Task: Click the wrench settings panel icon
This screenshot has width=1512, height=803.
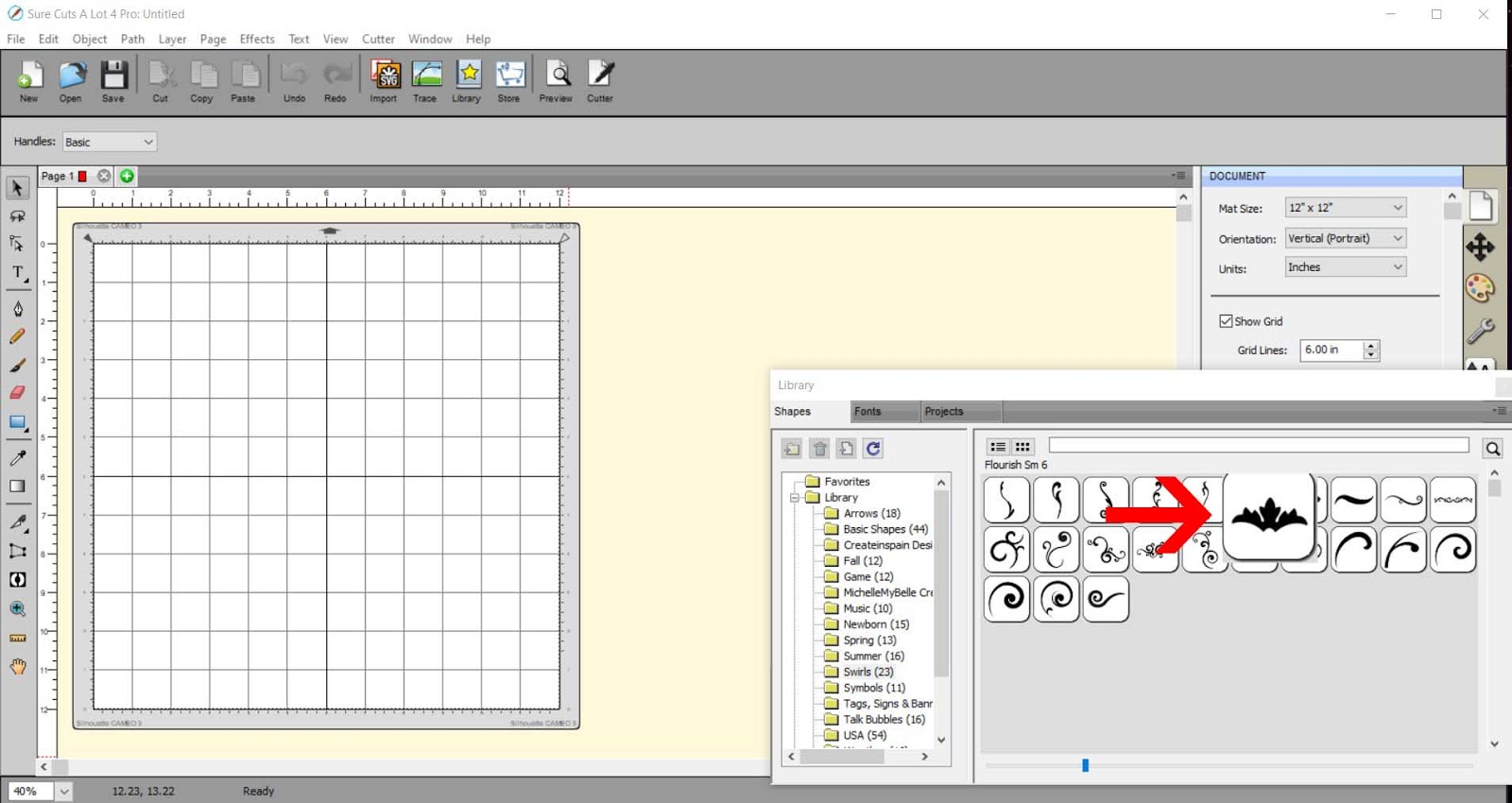Action: point(1480,330)
